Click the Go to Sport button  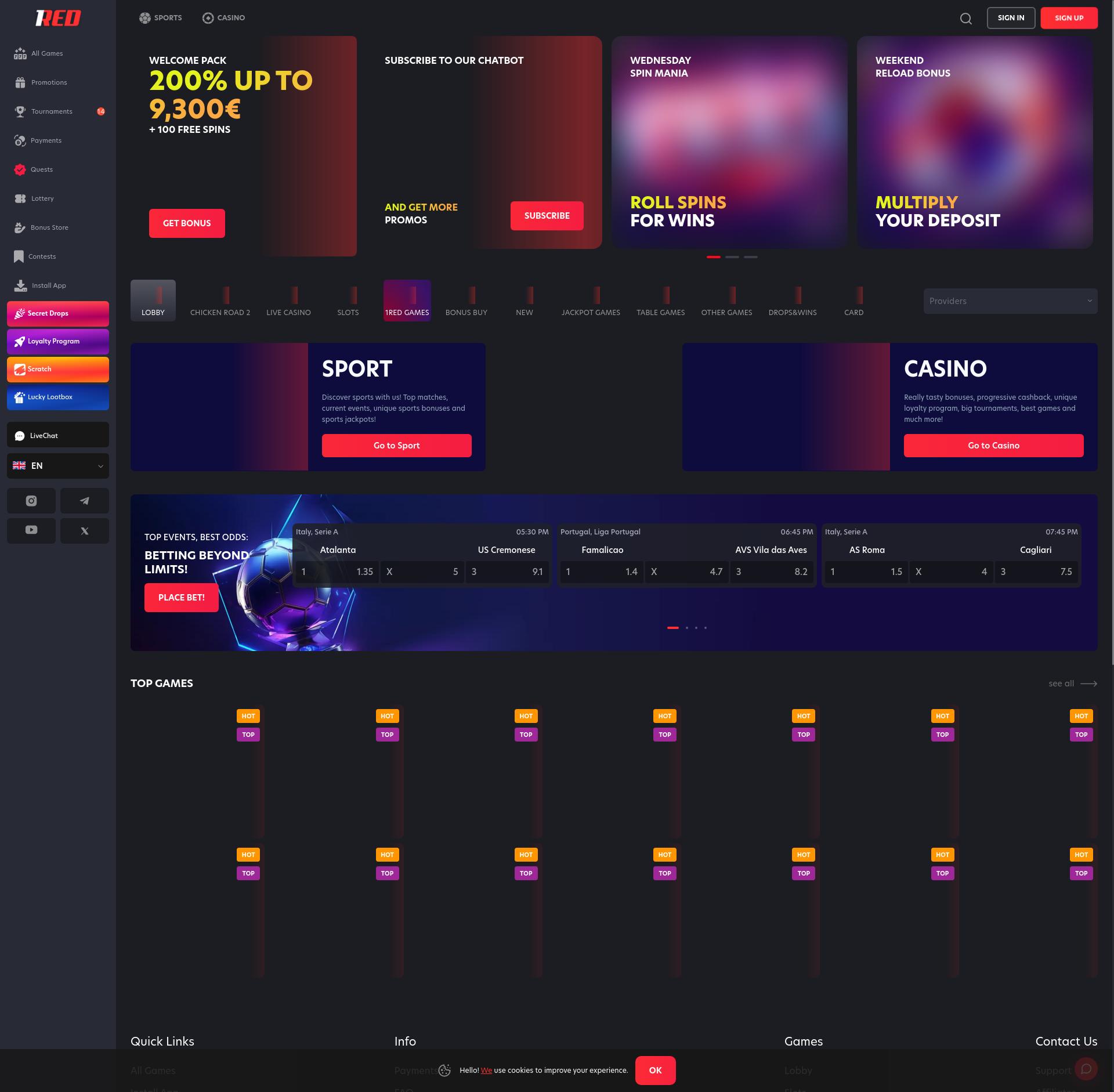point(396,446)
